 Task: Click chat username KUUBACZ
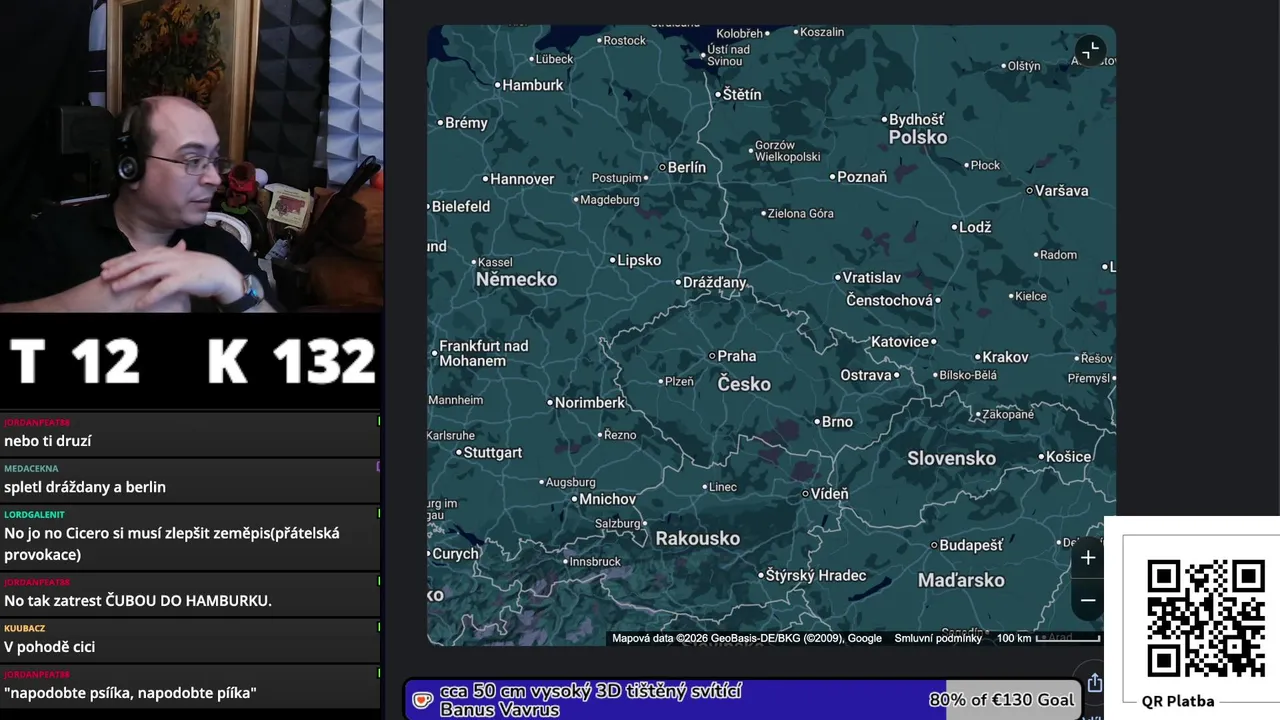24,629
